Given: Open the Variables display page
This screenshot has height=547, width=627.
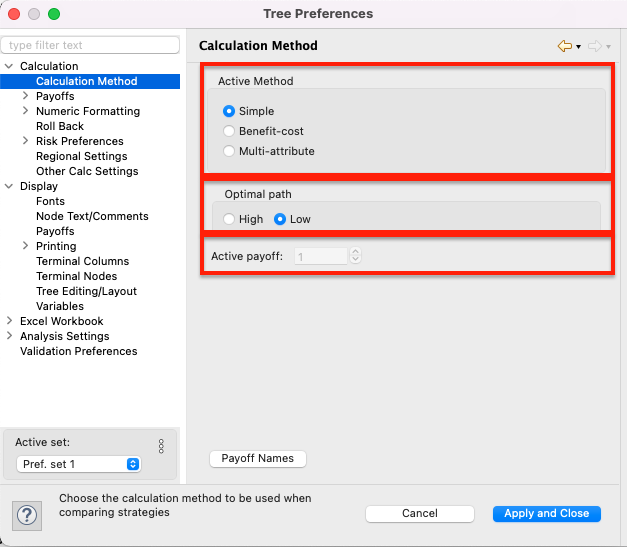Looking at the screenshot, I should tap(60, 306).
